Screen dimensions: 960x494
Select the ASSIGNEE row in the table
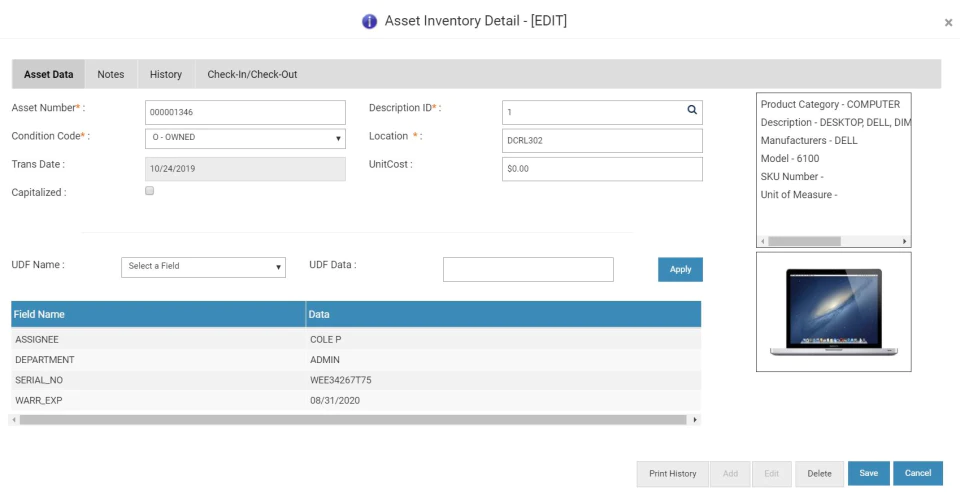pos(356,339)
